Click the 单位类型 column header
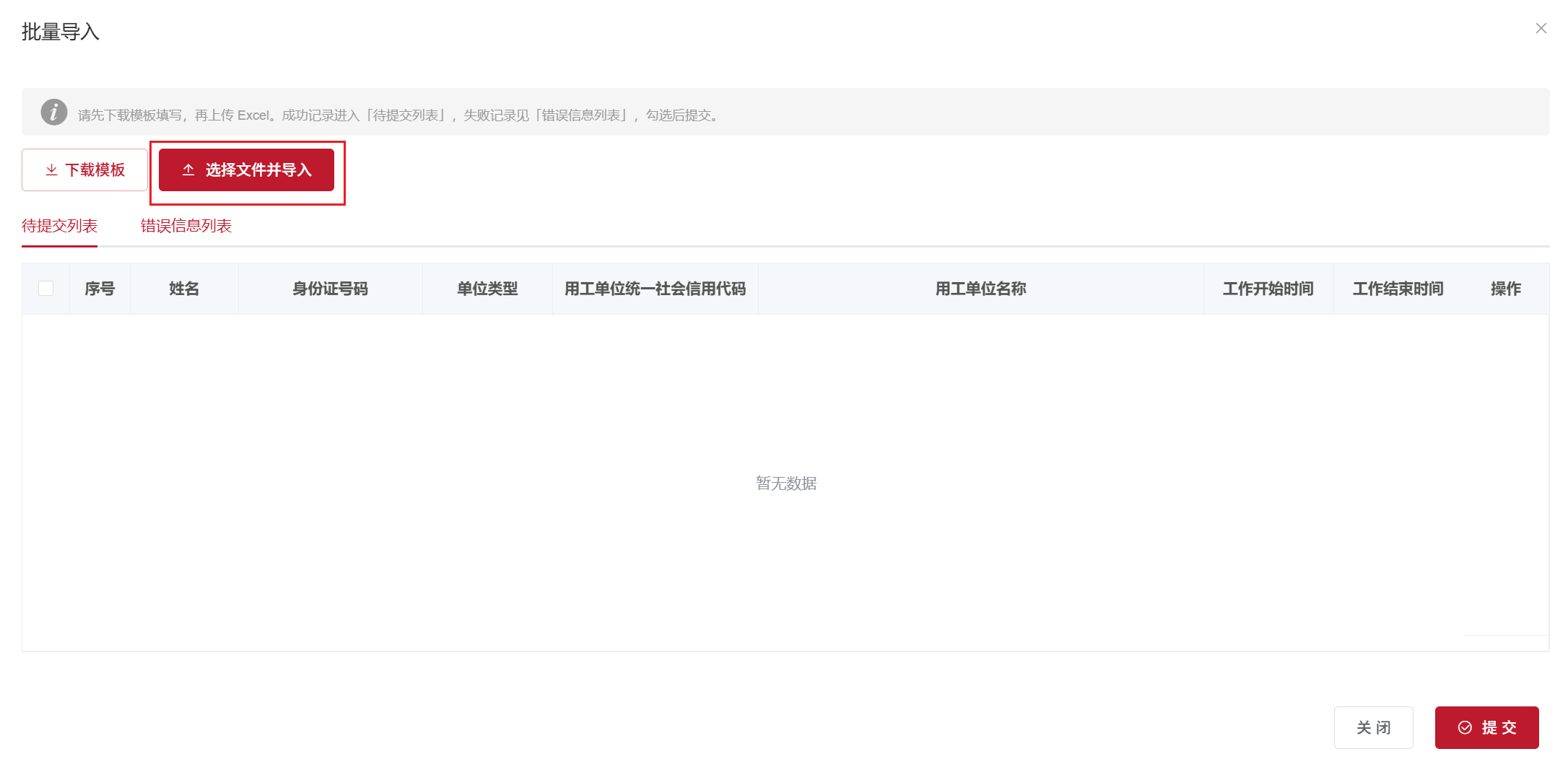 click(487, 289)
